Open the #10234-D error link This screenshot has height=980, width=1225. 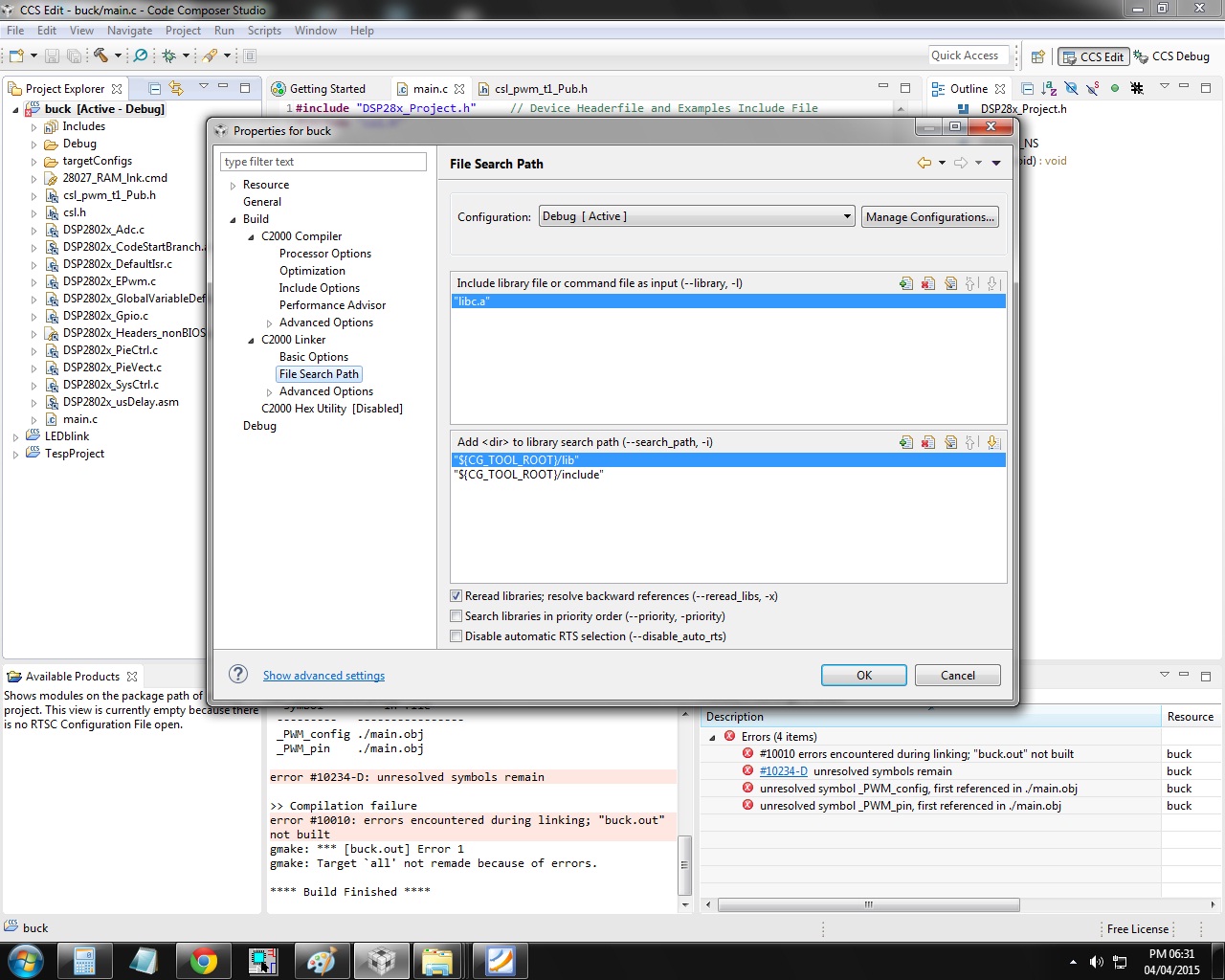coord(784,771)
